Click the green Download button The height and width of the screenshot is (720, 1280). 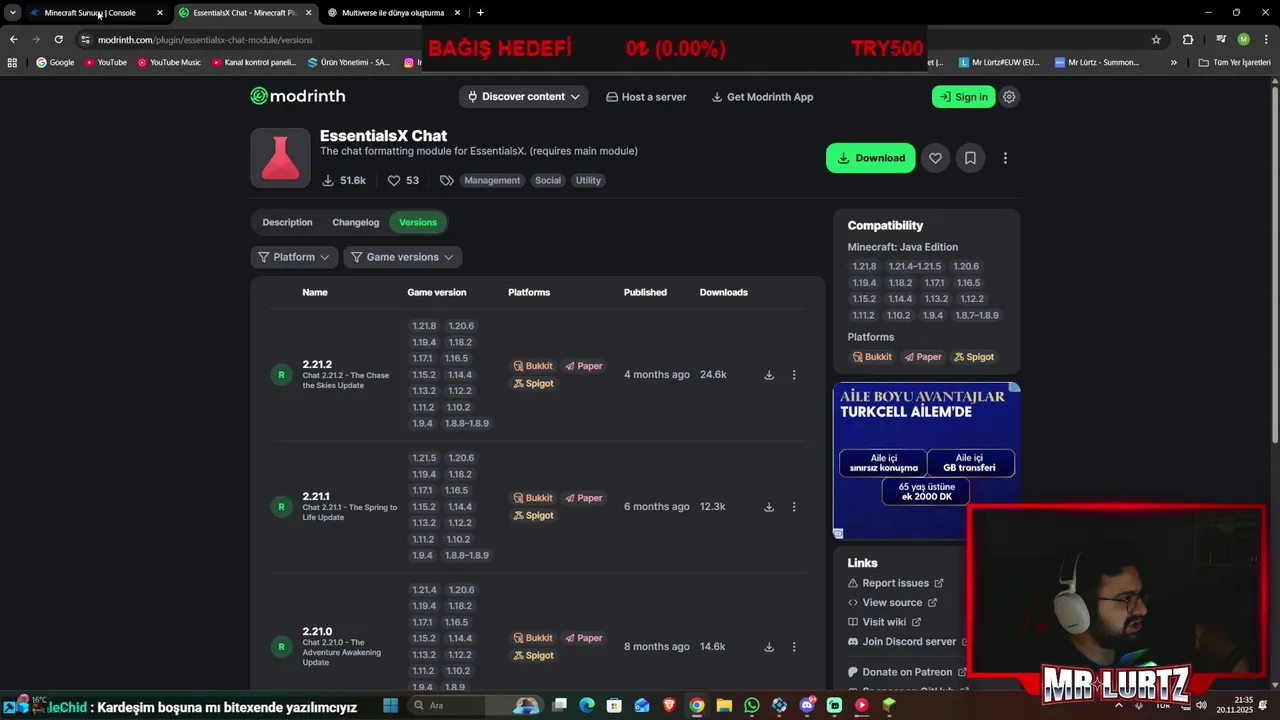point(870,158)
